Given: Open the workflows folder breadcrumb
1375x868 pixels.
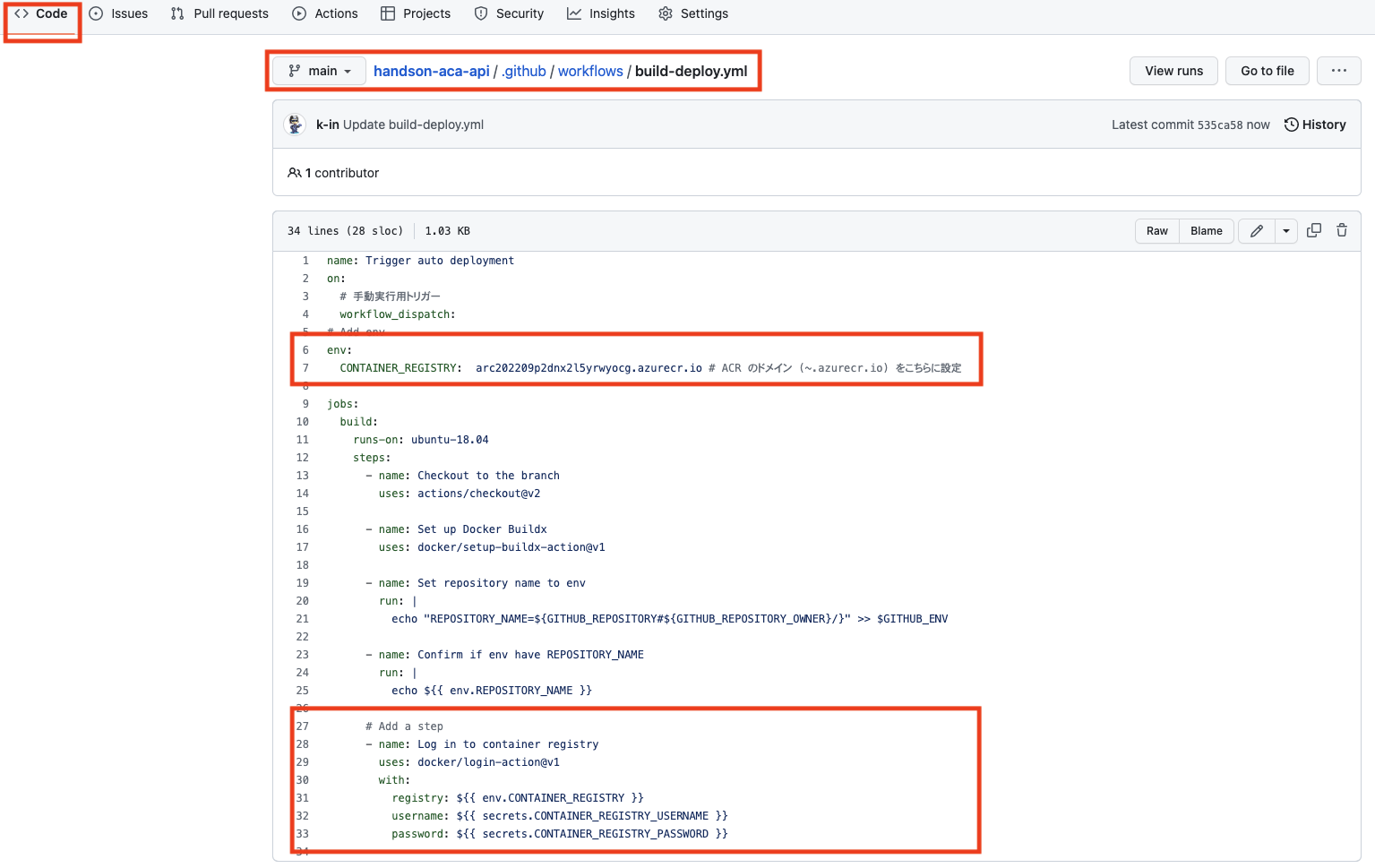Looking at the screenshot, I should (590, 71).
